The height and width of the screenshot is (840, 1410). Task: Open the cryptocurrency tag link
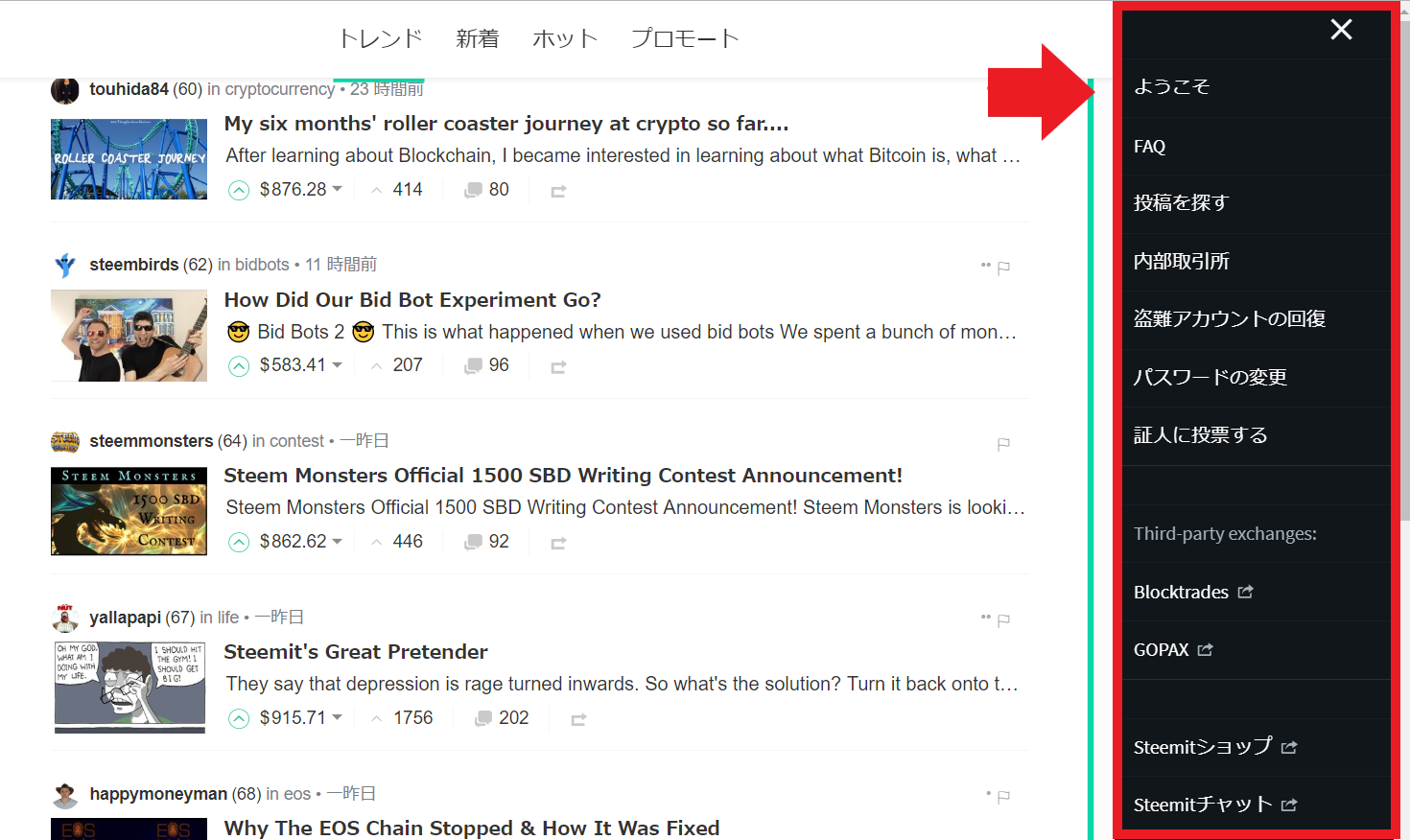(x=279, y=89)
